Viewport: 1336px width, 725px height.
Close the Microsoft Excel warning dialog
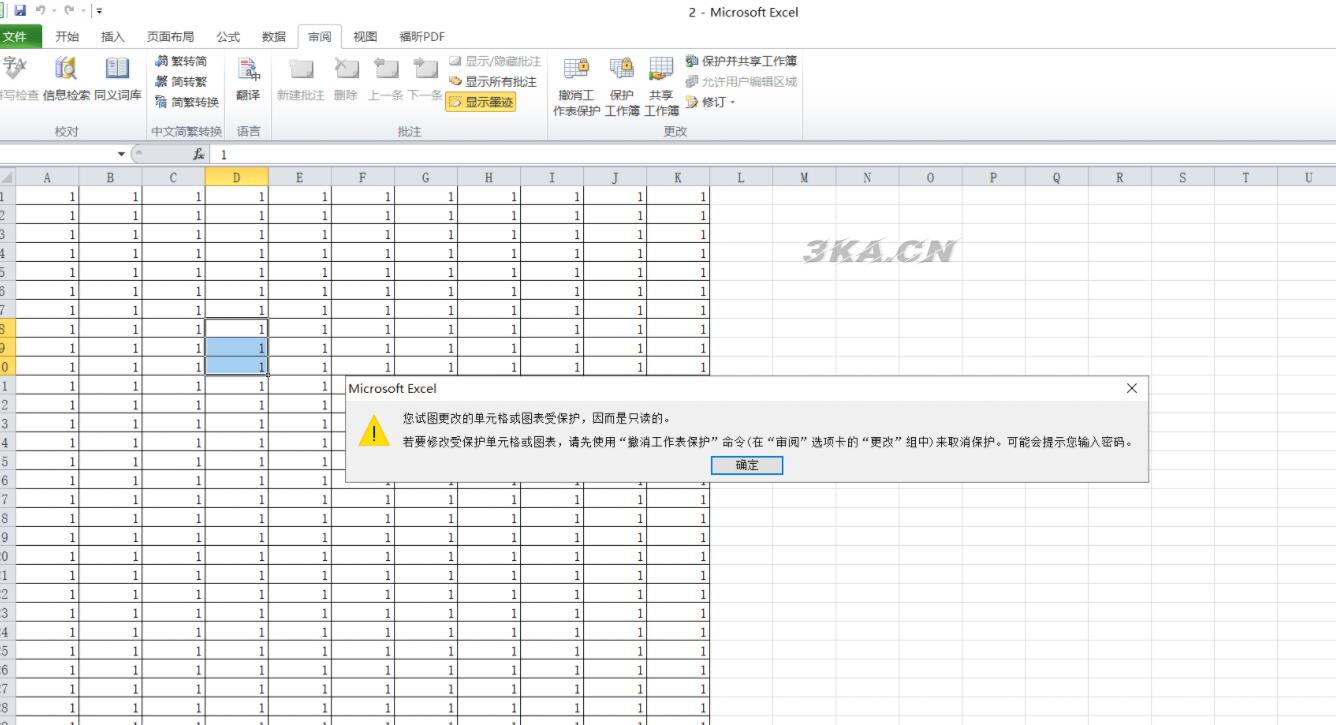(1131, 388)
